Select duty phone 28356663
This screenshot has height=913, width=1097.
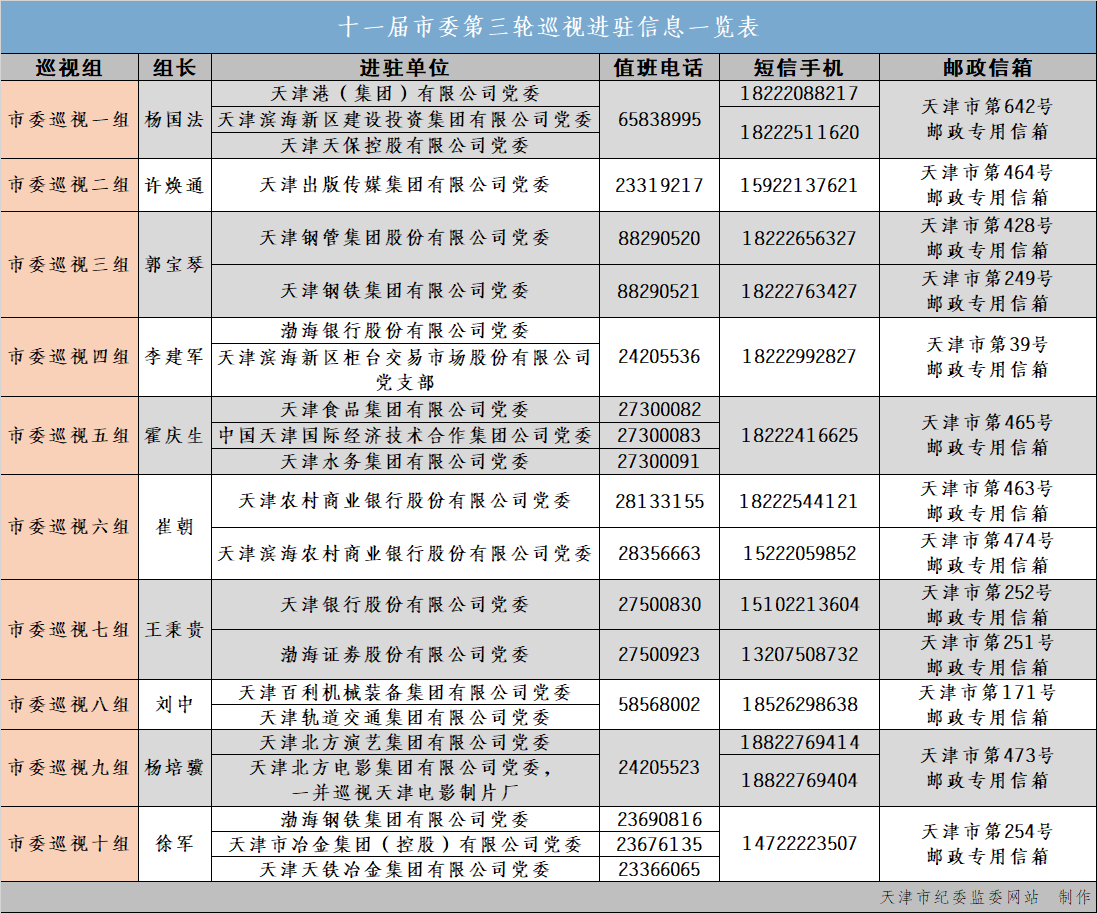tap(659, 553)
